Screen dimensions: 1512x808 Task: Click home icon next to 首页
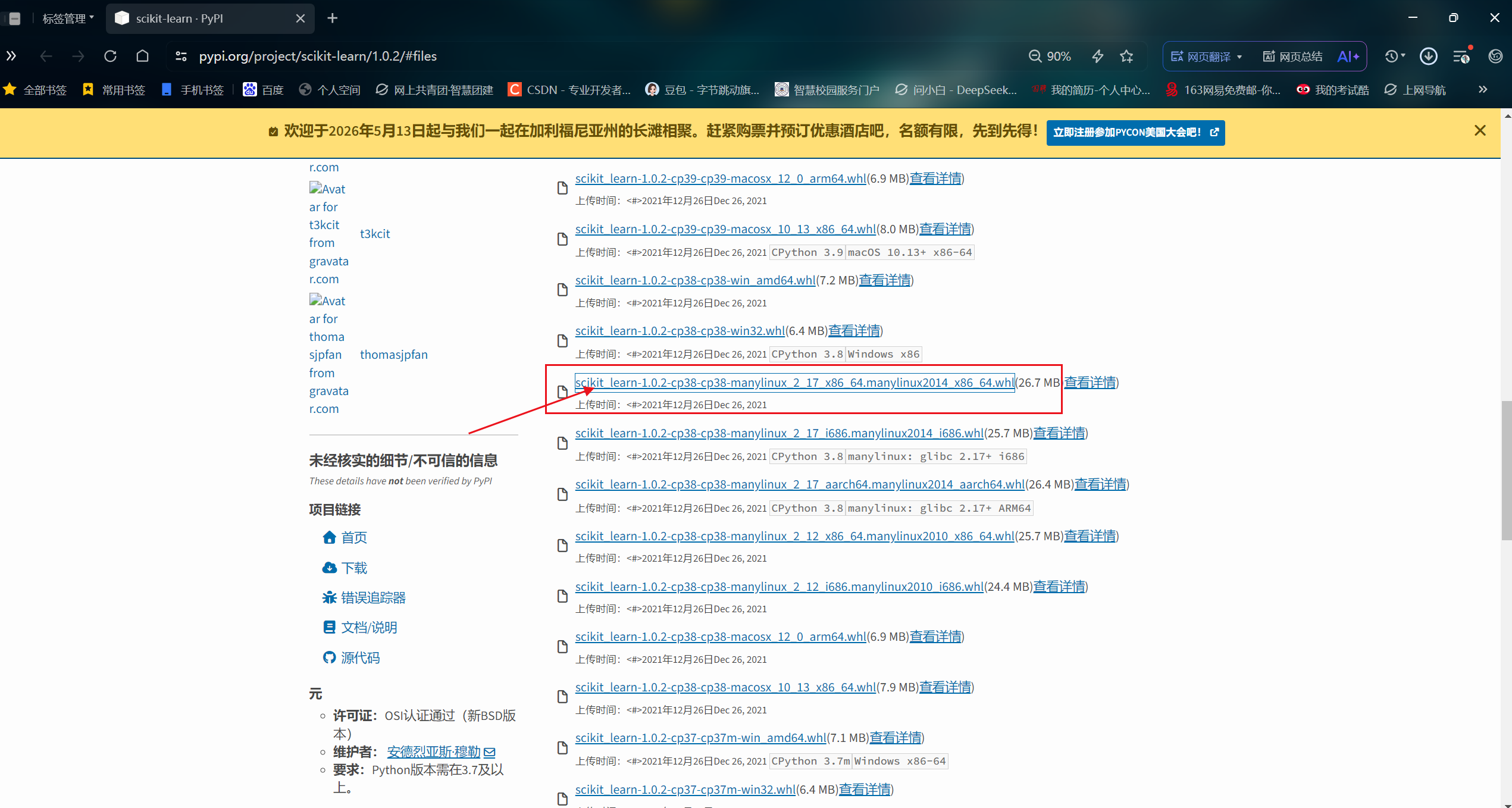[x=329, y=537]
